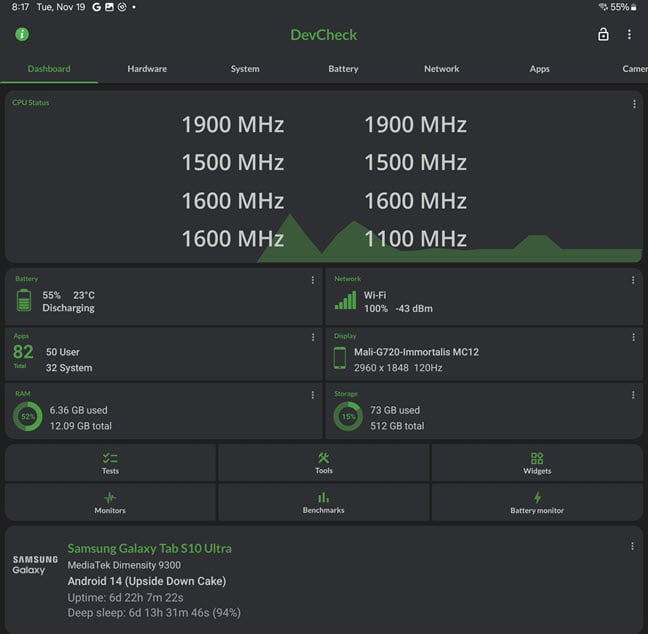Tap 6.36 GB used RAM text
Screen dimensions: 648x634
pyautogui.click(x=79, y=410)
